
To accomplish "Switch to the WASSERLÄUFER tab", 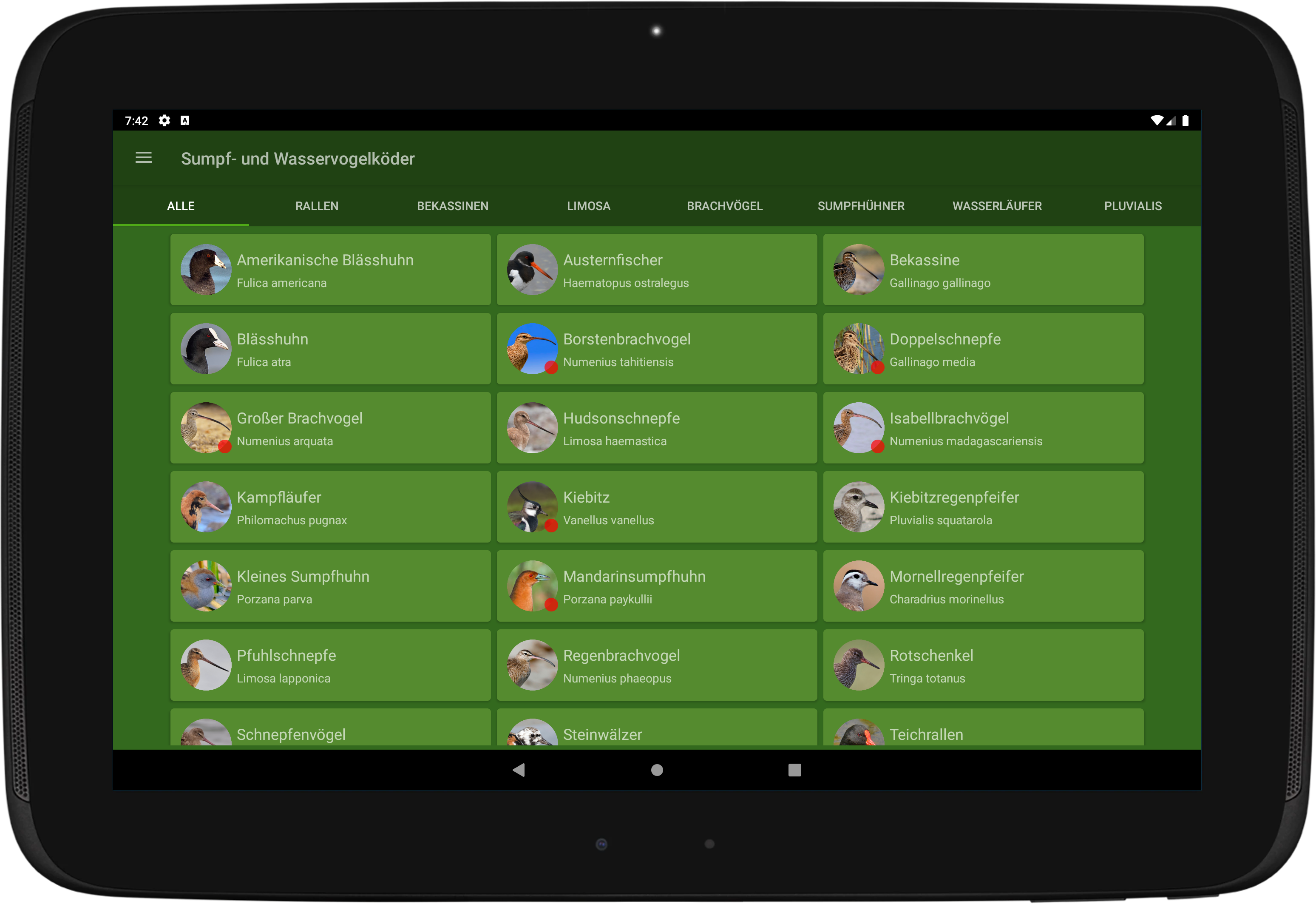I will pyautogui.click(x=997, y=206).
